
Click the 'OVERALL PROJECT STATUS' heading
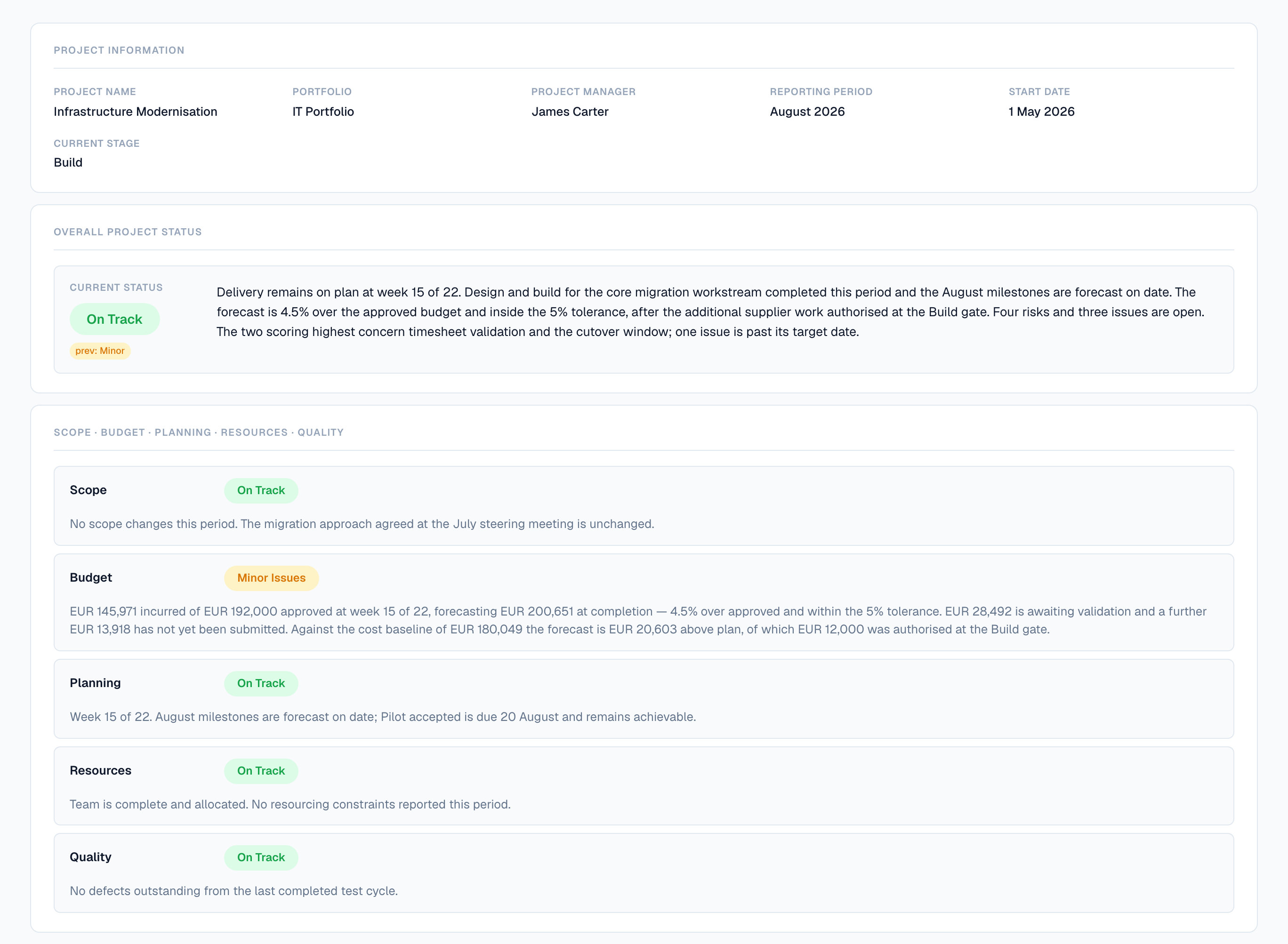tap(128, 232)
